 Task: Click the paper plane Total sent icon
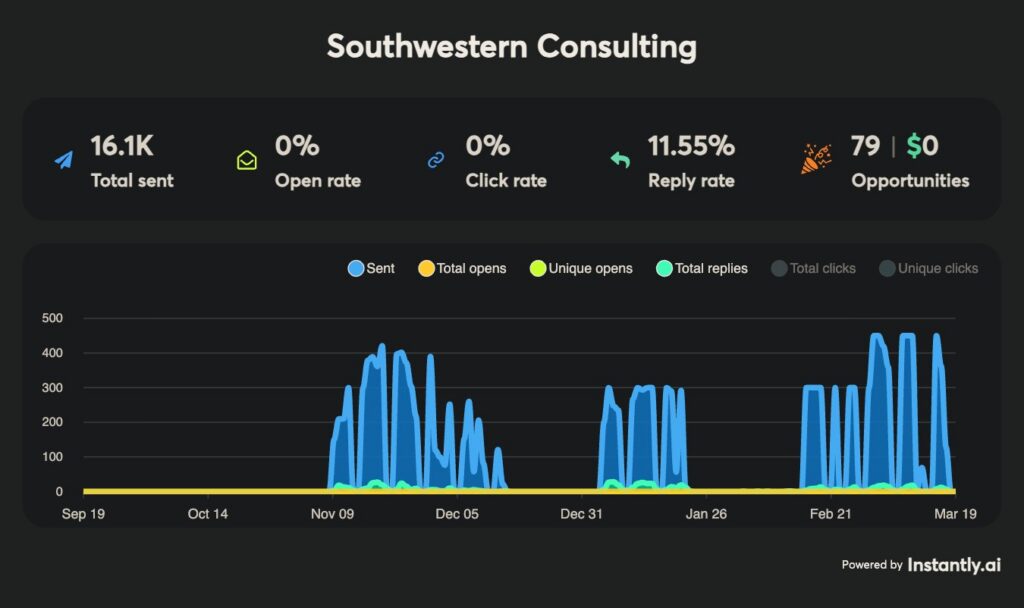[x=64, y=160]
